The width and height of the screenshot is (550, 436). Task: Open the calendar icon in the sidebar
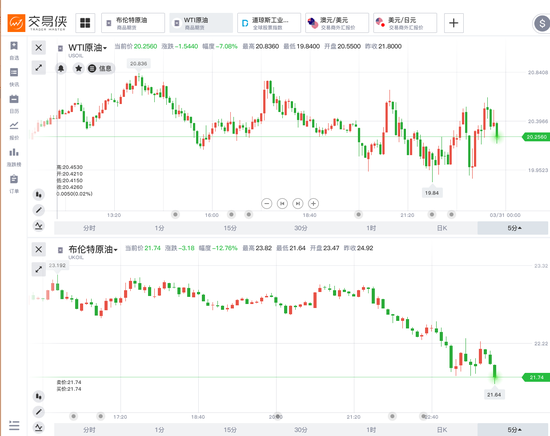(14, 99)
